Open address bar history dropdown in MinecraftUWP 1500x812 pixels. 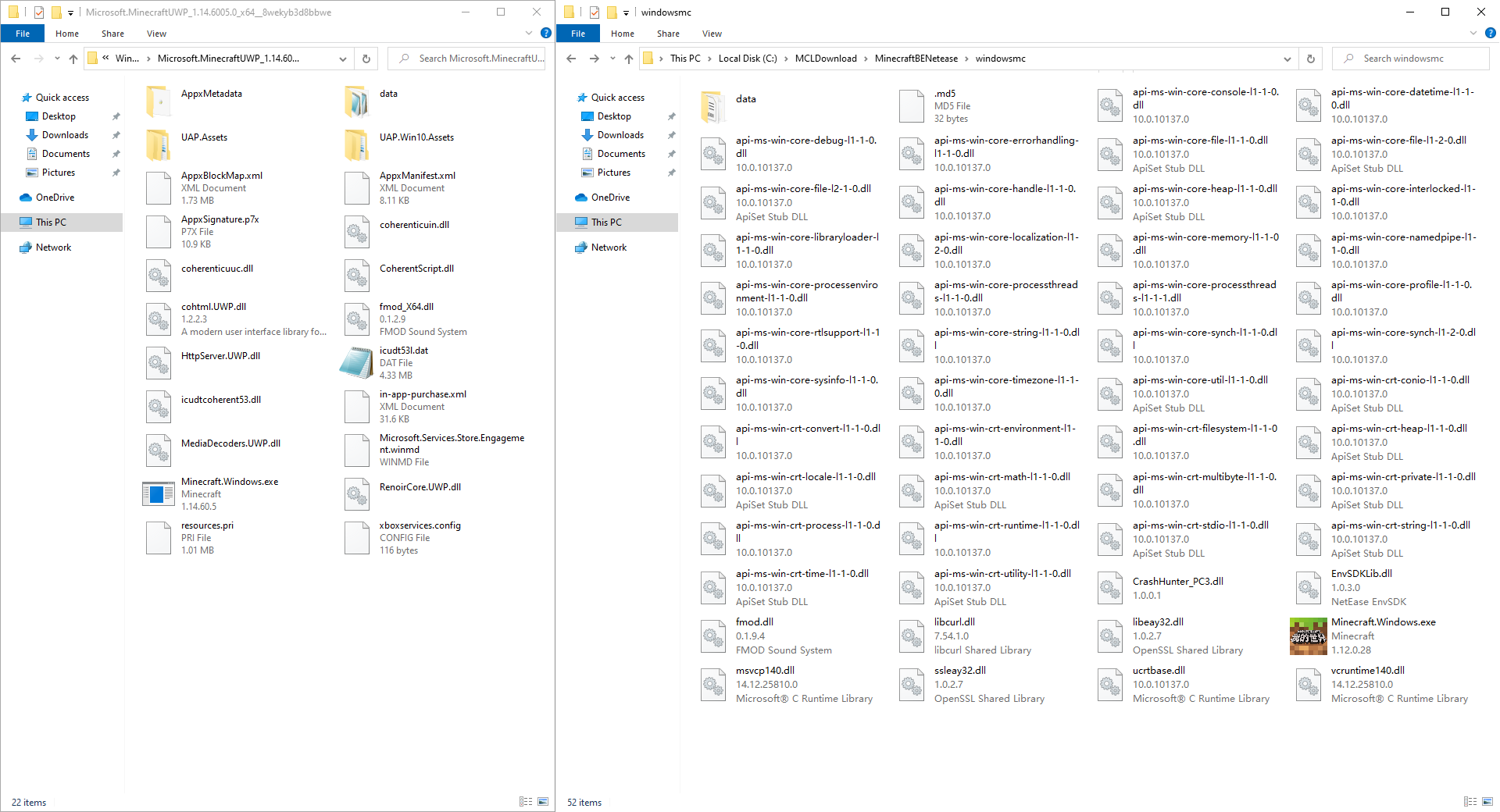(343, 59)
